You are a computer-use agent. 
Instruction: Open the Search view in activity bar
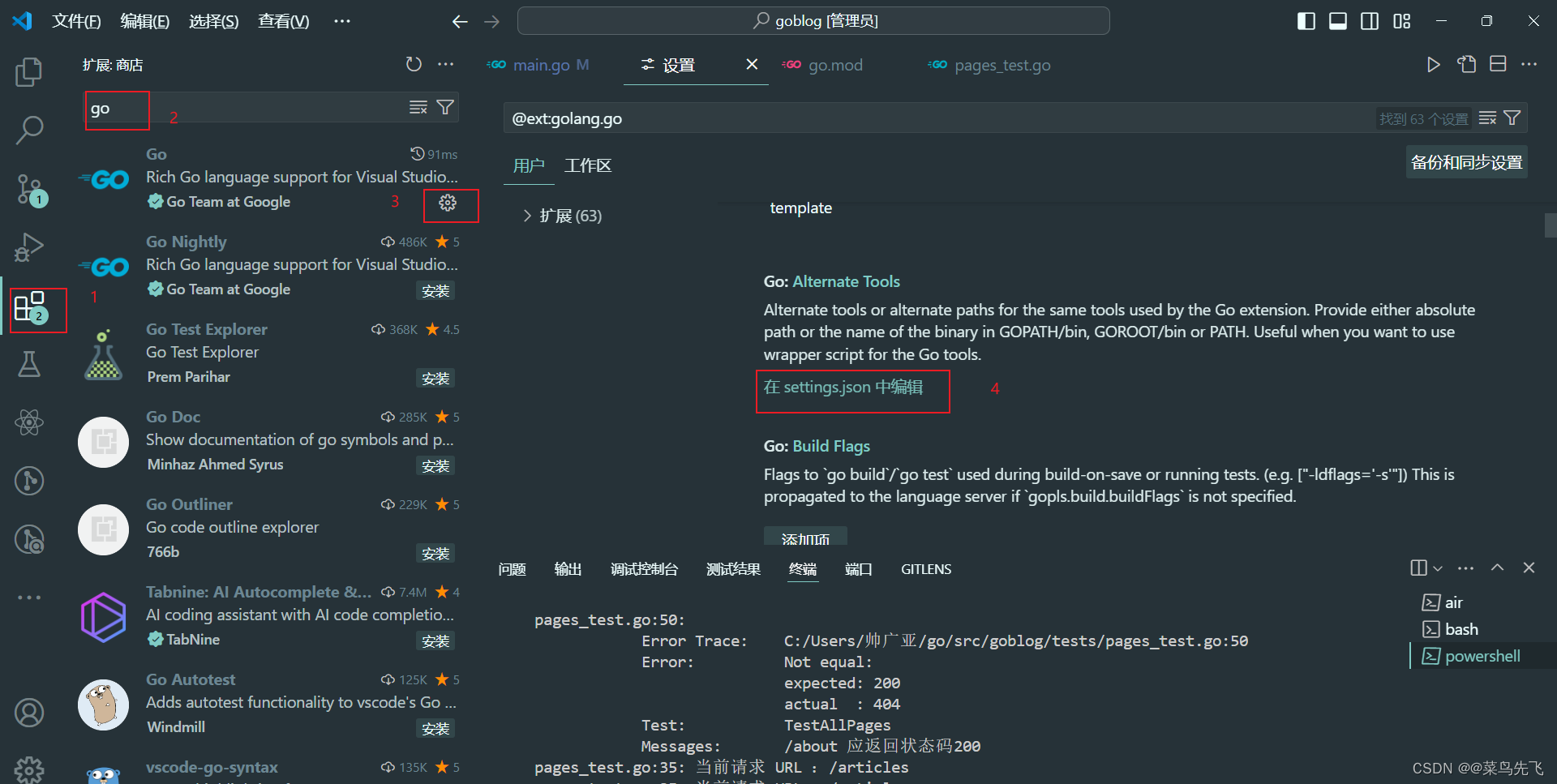29,130
